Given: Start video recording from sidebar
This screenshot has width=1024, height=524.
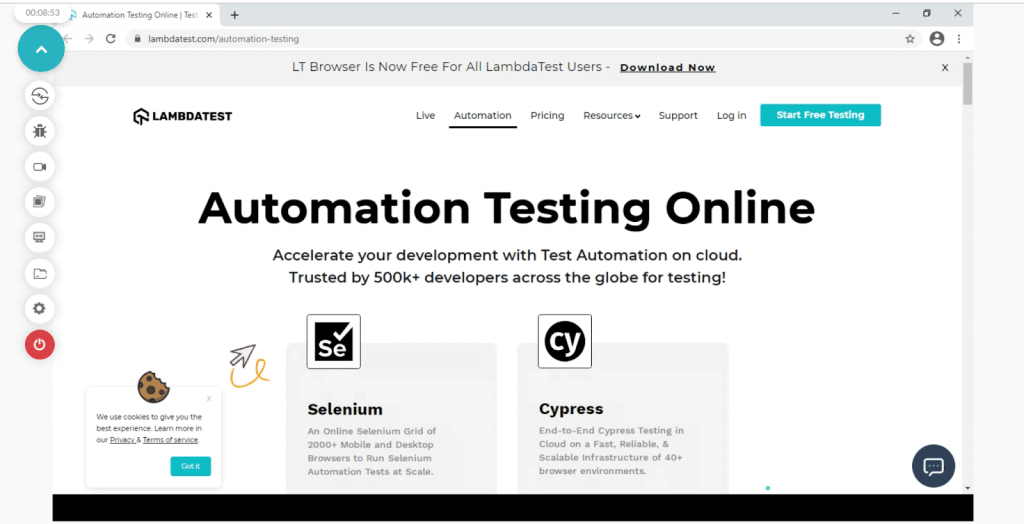Looking at the screenshot, I should [40, 167].
